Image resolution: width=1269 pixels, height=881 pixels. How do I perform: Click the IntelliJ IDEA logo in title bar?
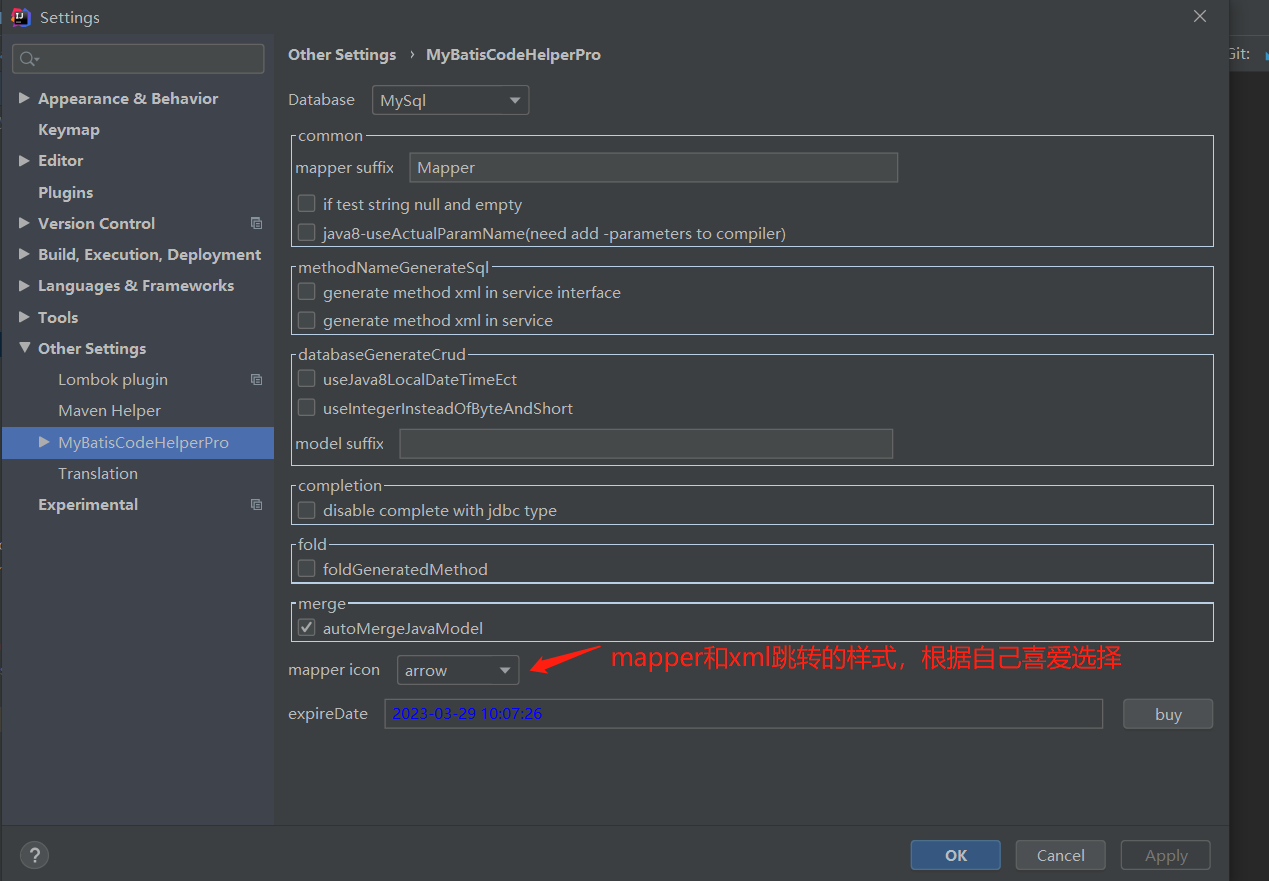(x=20, y=16)
